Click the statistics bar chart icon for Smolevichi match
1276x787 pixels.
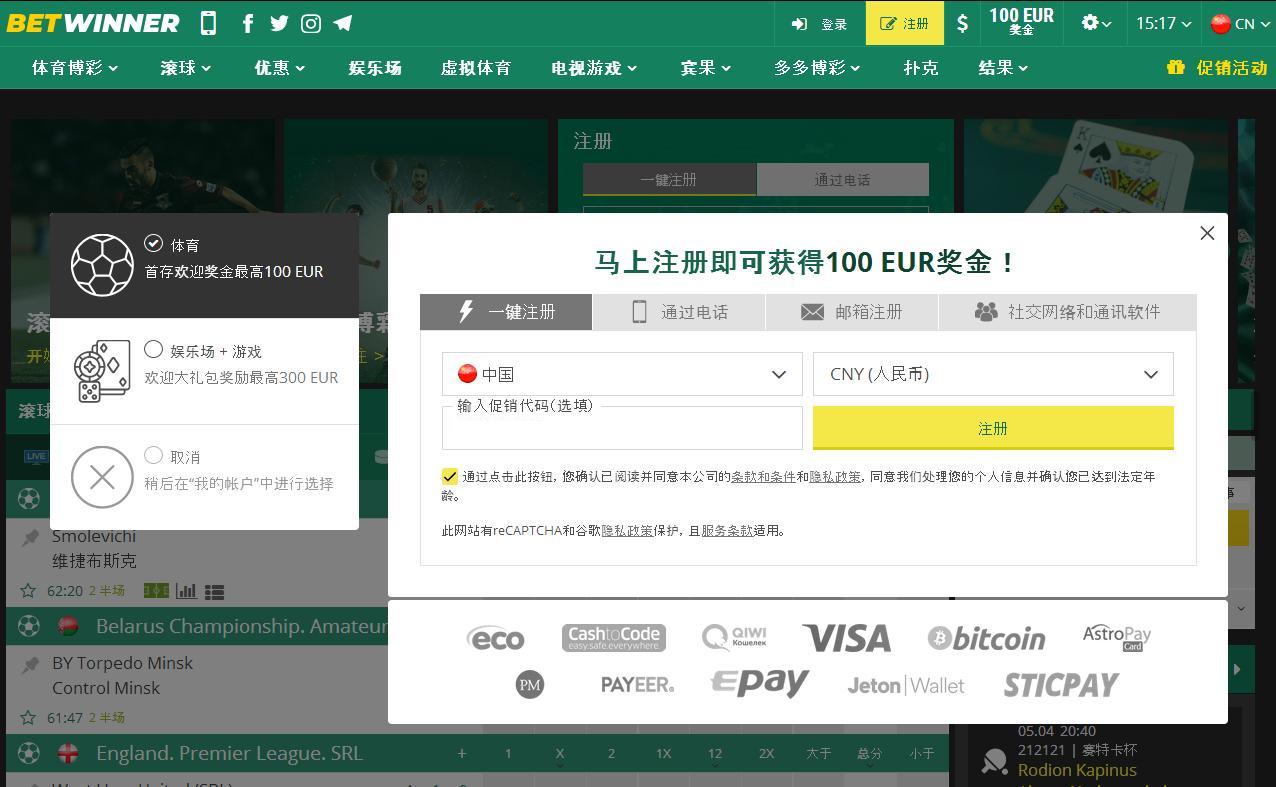click(x=186, y=591)
